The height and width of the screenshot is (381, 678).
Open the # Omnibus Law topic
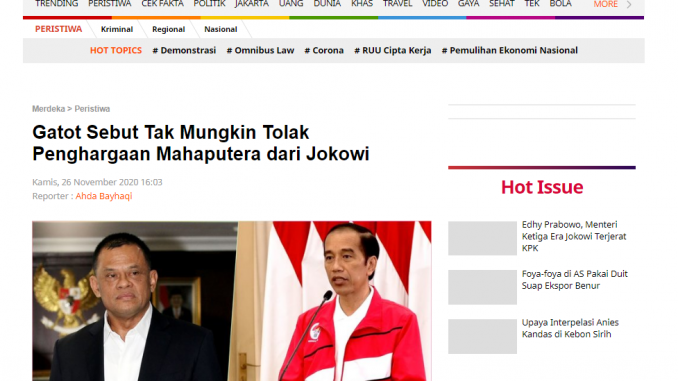(260, 51)
